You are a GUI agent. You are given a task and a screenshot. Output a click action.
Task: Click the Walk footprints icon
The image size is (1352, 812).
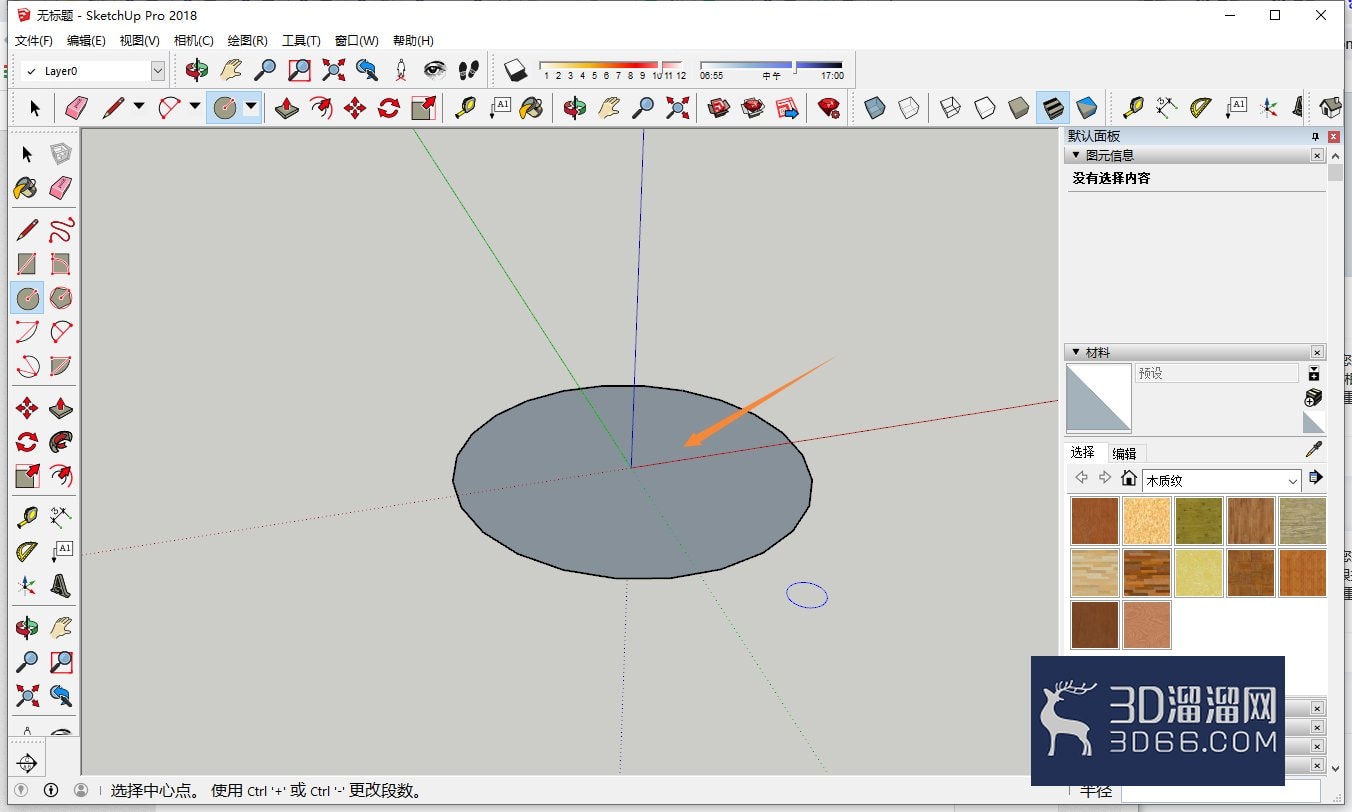pos(468,70)
